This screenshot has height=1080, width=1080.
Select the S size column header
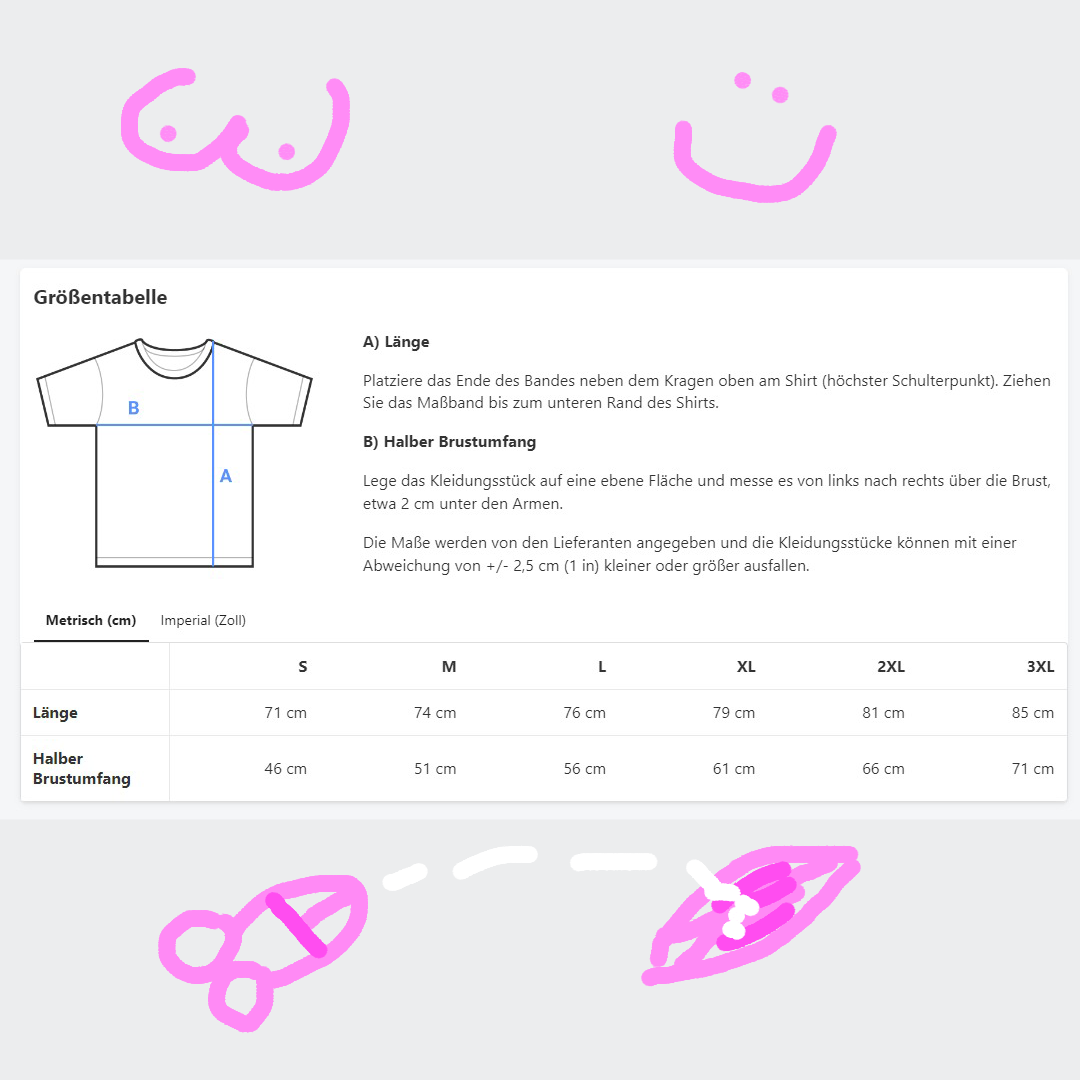pos(302,666)
